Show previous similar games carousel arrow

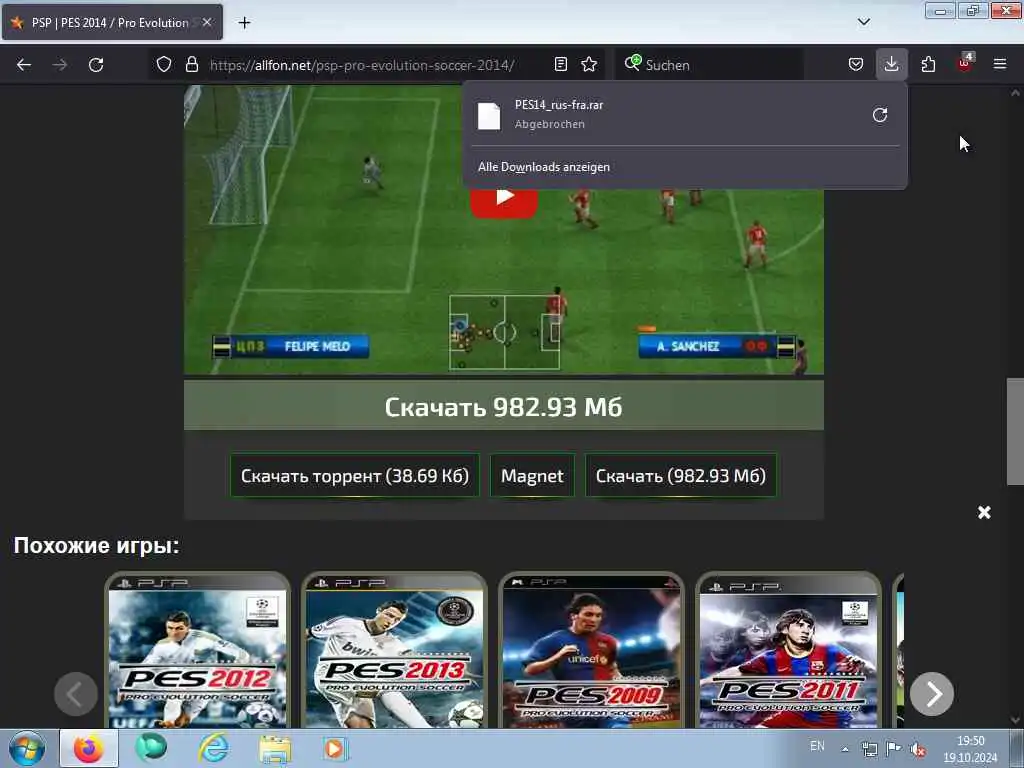pos(76,694)
